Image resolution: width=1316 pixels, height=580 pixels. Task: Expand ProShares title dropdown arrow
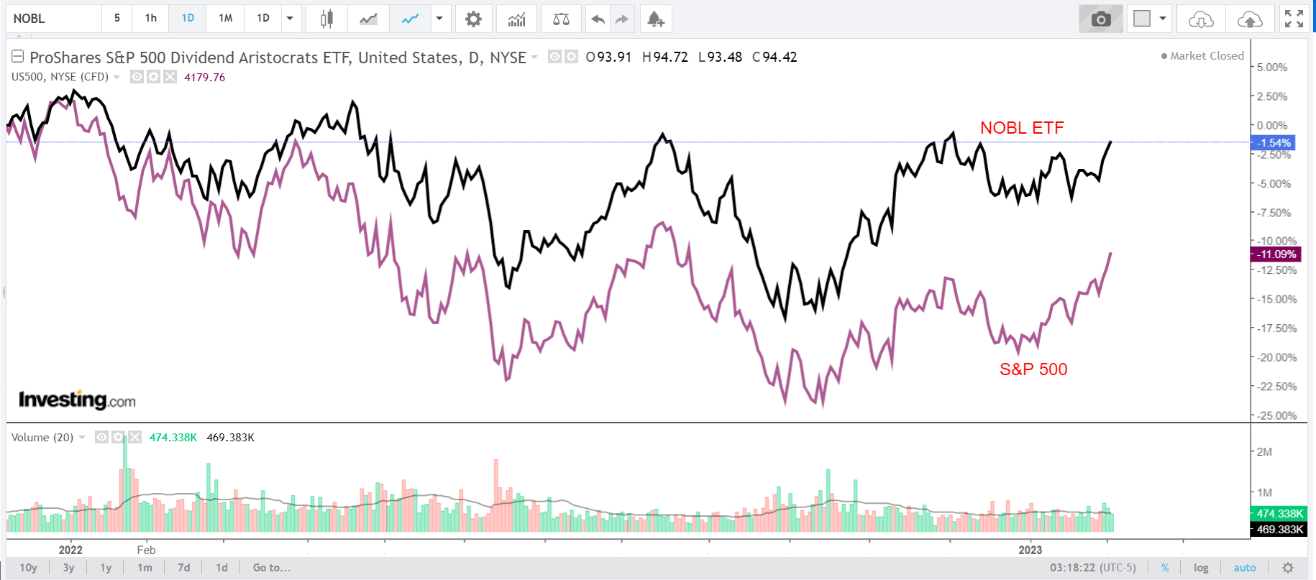click(534, 57)
